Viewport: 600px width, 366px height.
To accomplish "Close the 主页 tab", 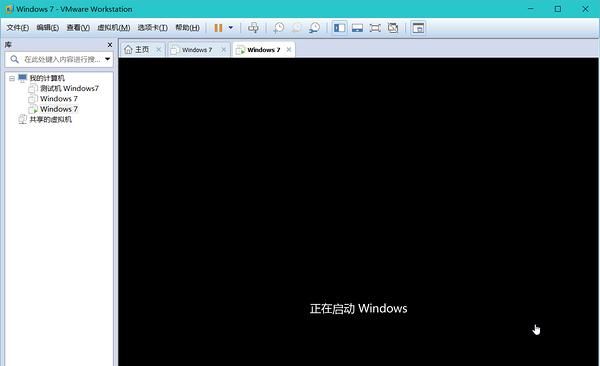I will click(x=158, y=50).
